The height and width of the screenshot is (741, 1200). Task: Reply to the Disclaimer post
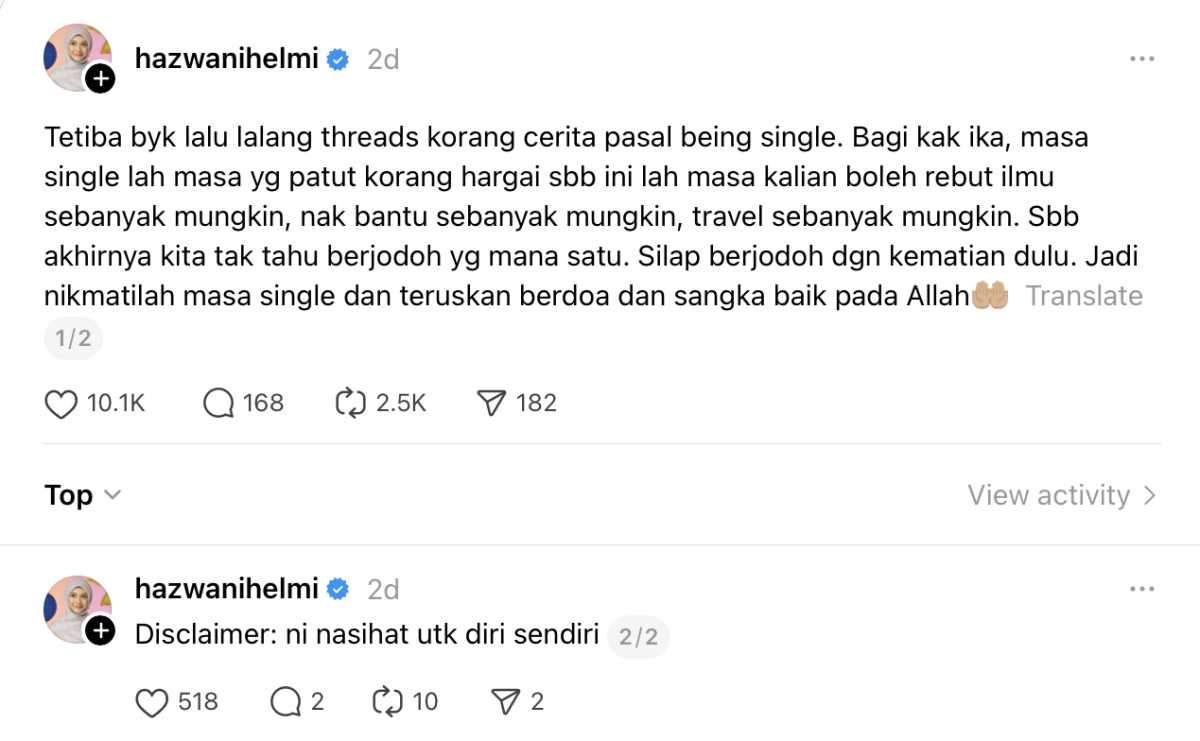pyautogui.click(x=285, y=702)
